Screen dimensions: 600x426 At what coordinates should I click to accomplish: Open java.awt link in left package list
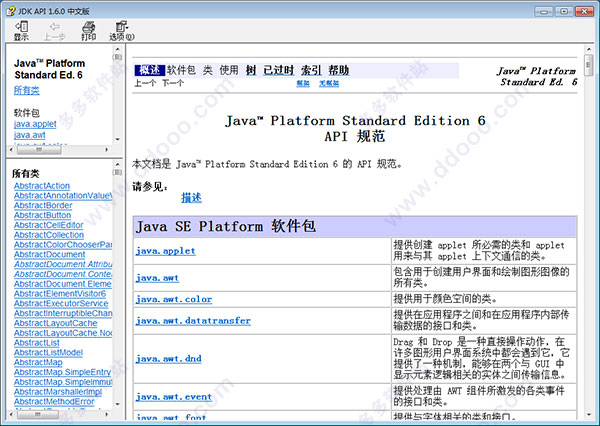coord(29,135)
